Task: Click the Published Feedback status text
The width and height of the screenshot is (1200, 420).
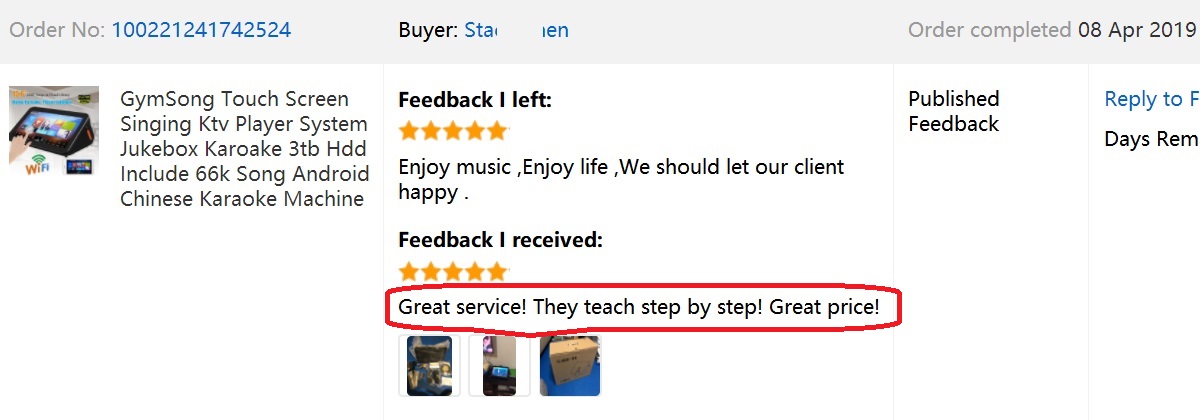Action: point(953,111)
